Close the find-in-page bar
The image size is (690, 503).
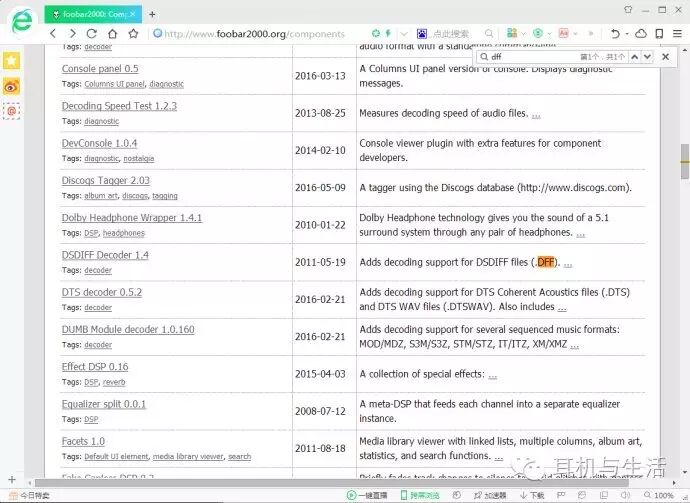pyautogui.click(x=666, y=57)
